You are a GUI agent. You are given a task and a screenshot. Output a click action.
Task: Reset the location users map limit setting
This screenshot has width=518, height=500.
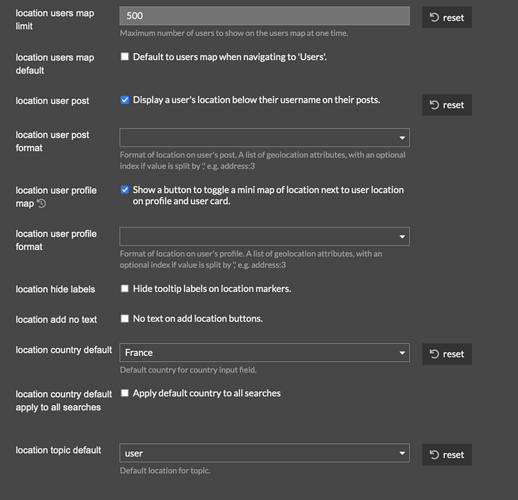[x=447, y=17]
